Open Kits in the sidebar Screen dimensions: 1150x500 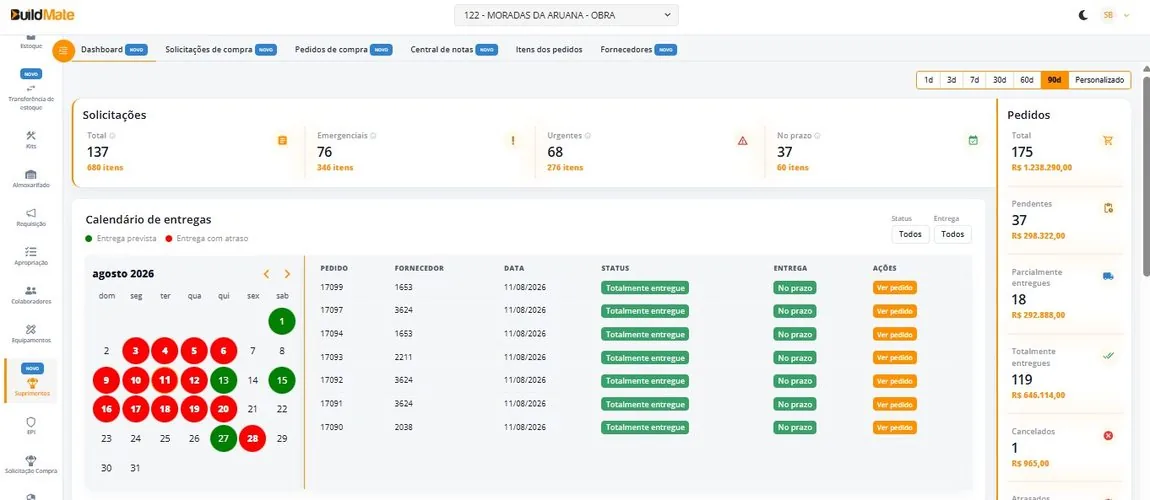(31, 139)
